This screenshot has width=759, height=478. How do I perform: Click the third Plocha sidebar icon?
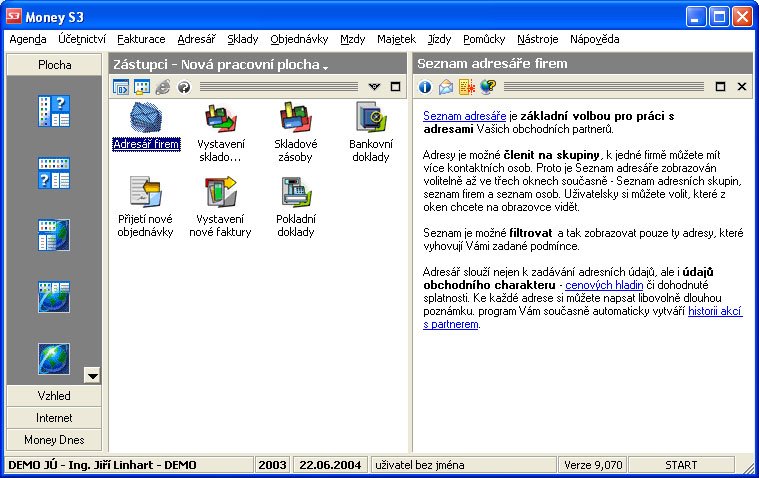(x=54, y=235)
